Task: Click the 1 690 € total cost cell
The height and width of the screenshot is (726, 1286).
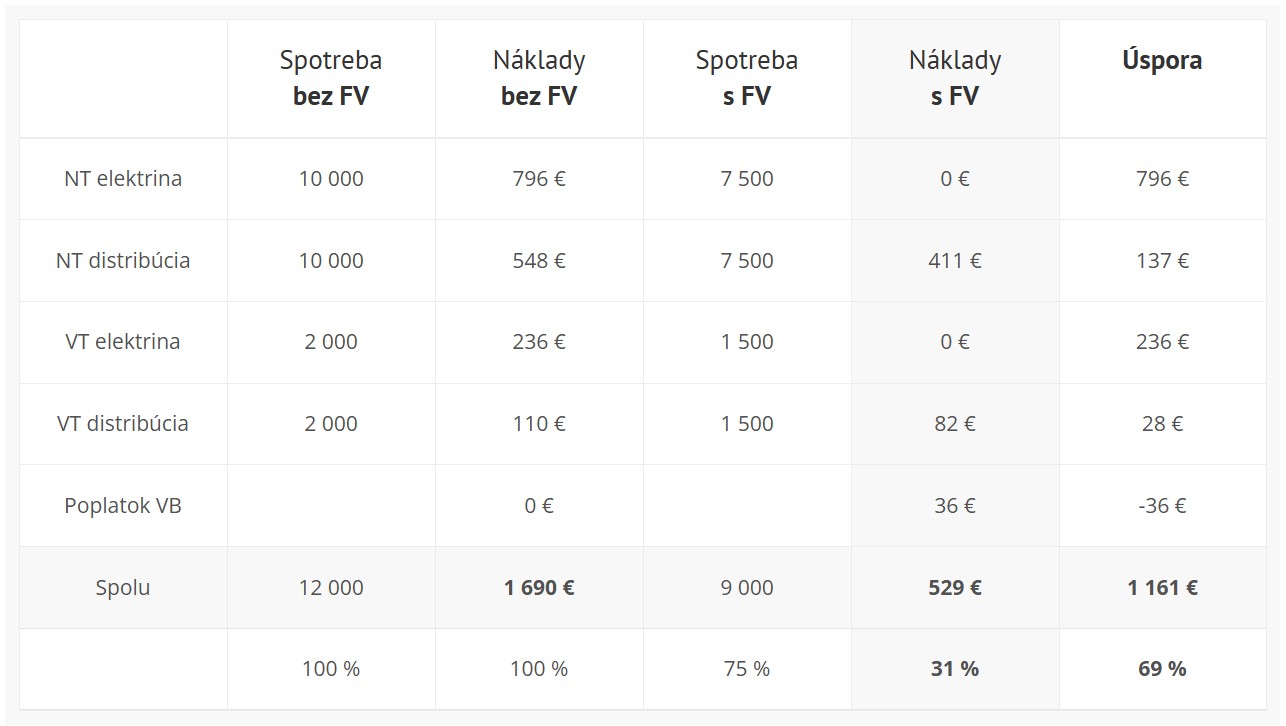Action: (539, 588)
